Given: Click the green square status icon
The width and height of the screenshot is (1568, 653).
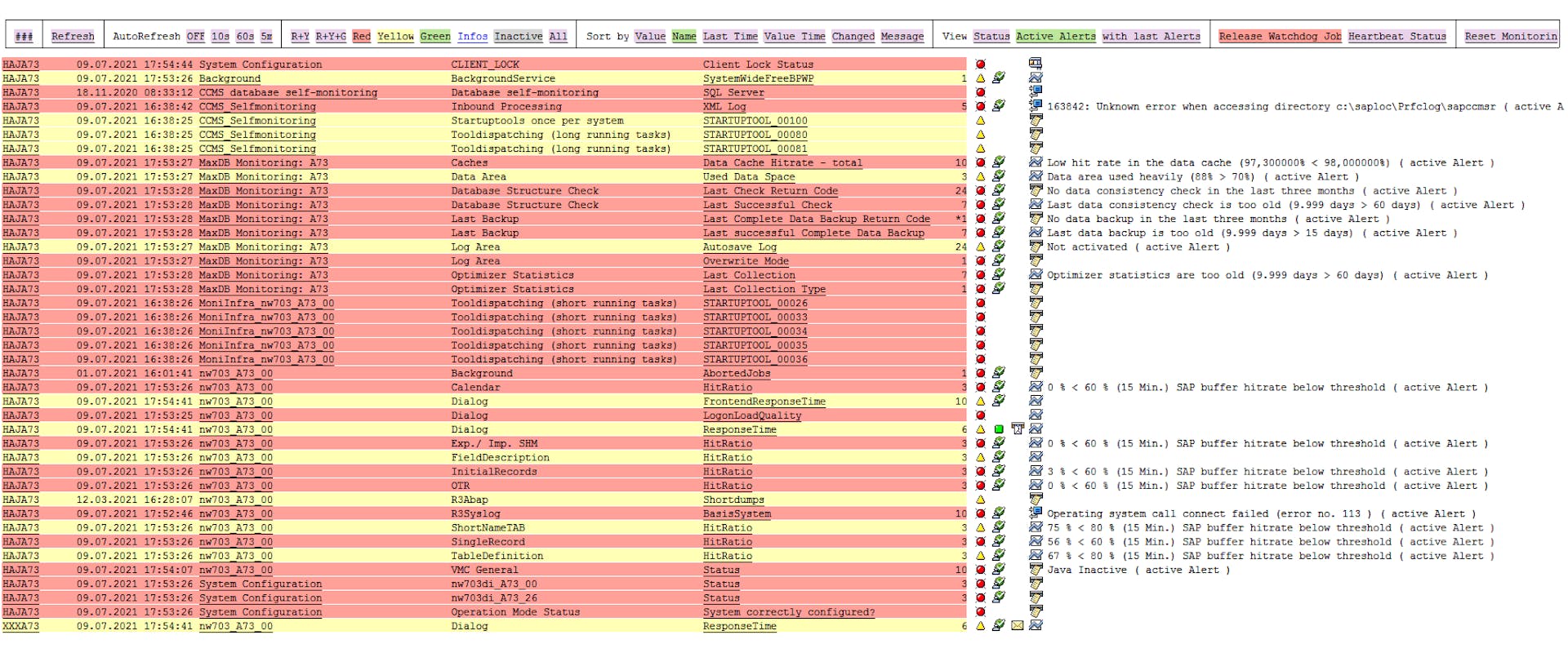Looking at the screenshot, I should pyautogui.click(x=999, y=429).
